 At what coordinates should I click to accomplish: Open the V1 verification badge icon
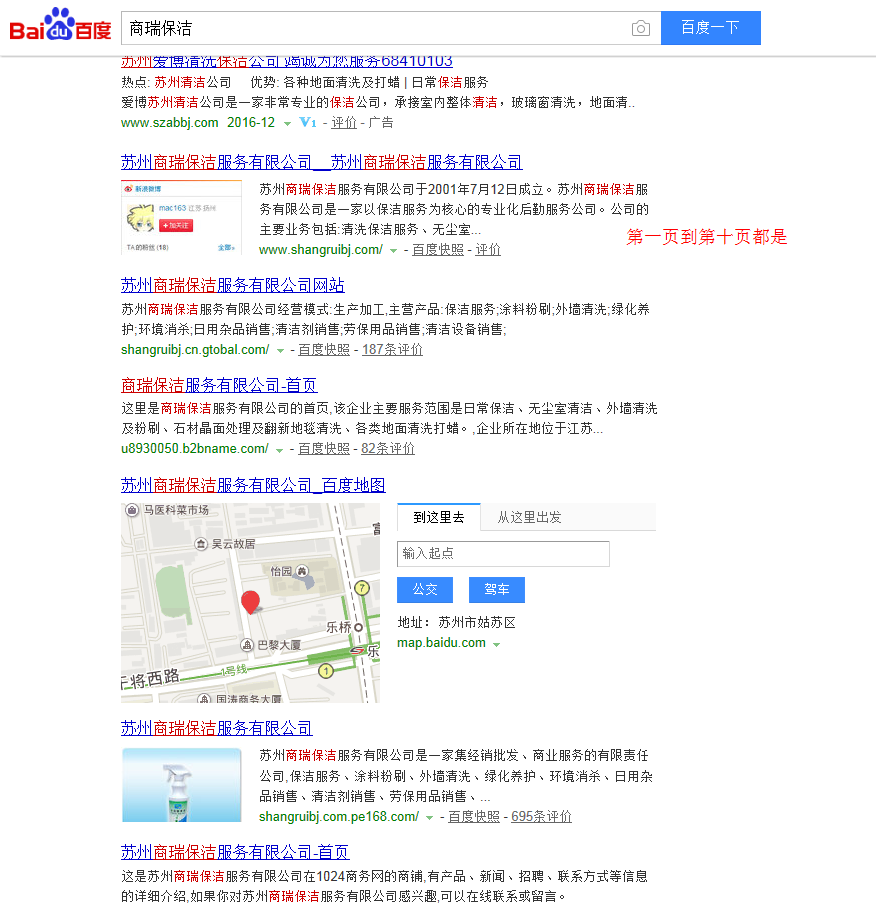308,122
